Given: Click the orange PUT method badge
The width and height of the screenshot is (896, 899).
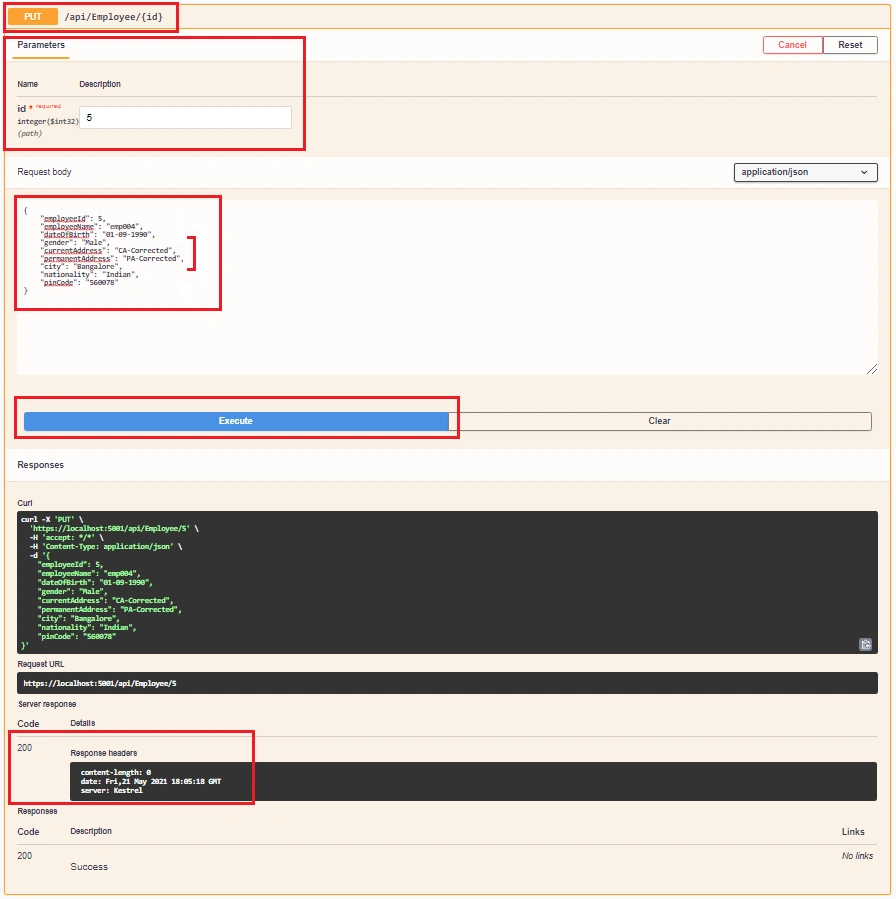Looking at the screenshot, I should [x=33, y=17].
